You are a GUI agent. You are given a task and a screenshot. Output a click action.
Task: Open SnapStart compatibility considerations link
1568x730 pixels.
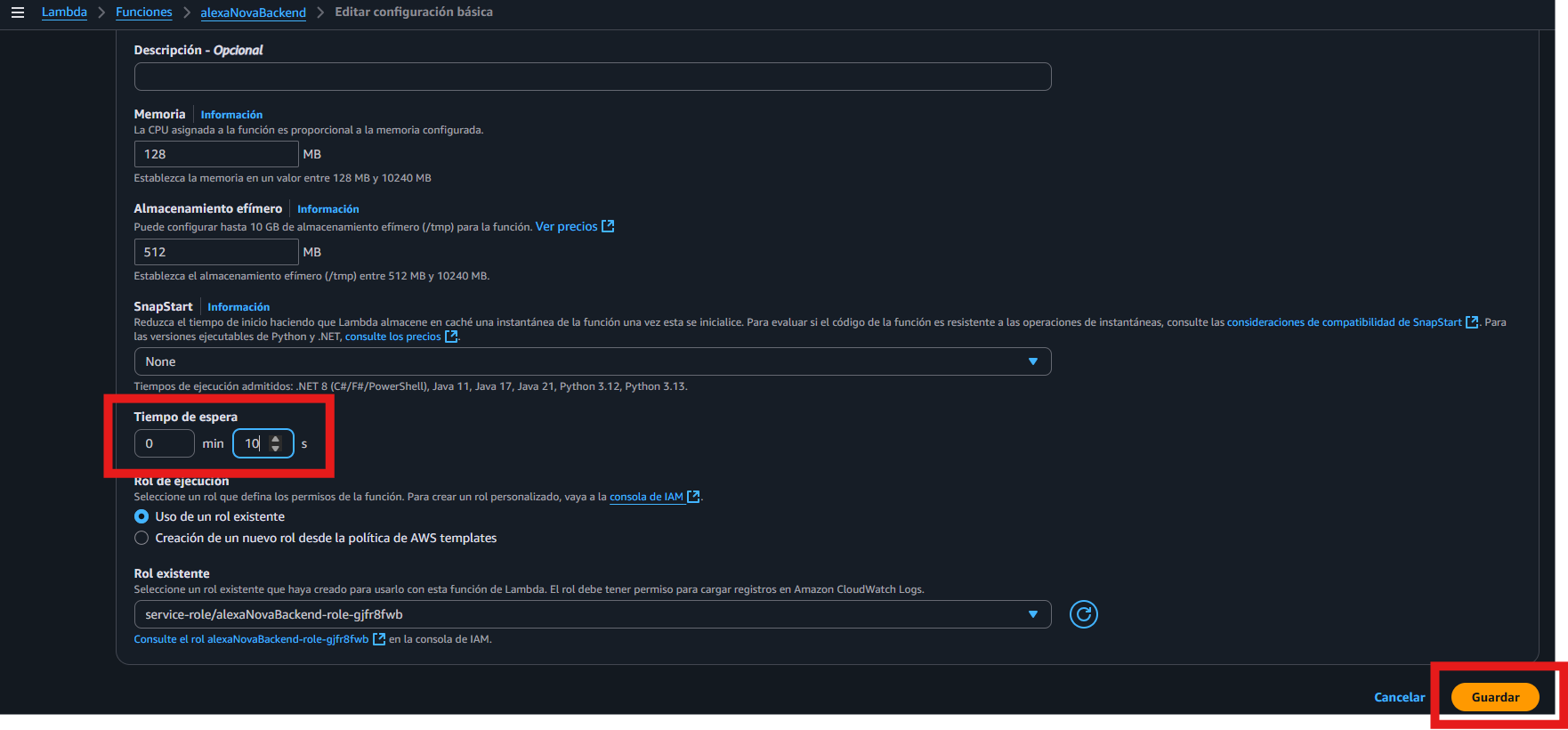tap(1344, 322)
